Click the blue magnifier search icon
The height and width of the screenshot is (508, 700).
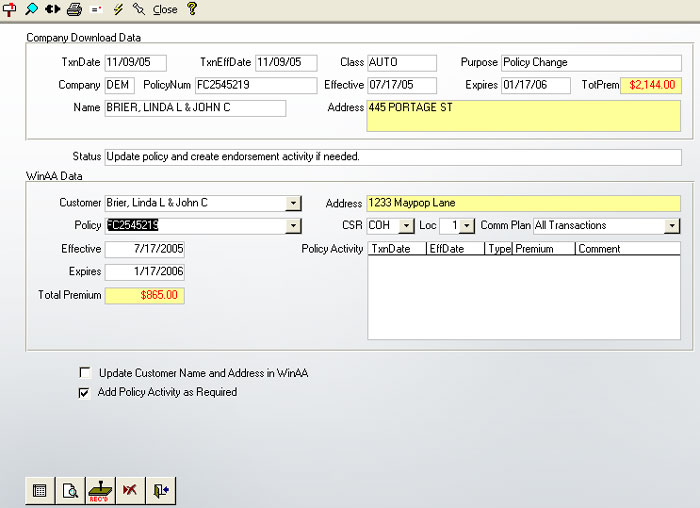[x=31, y=9]
